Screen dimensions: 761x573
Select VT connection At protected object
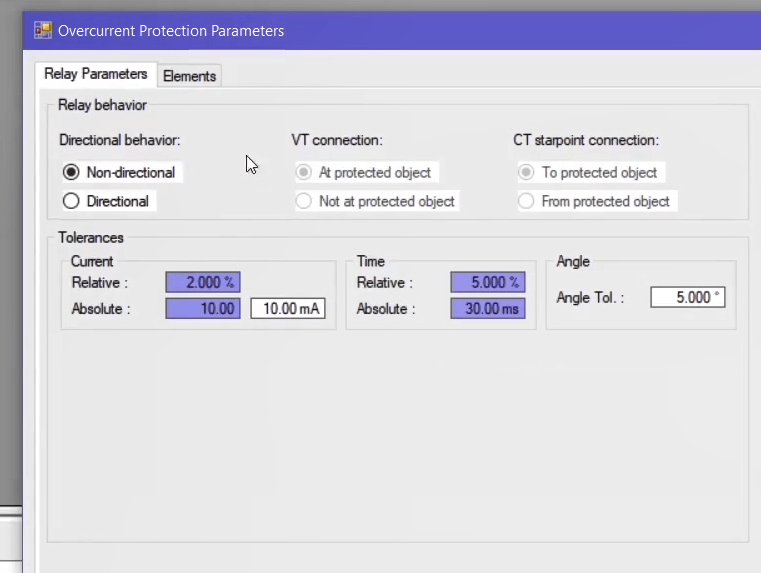click(303, 172)
